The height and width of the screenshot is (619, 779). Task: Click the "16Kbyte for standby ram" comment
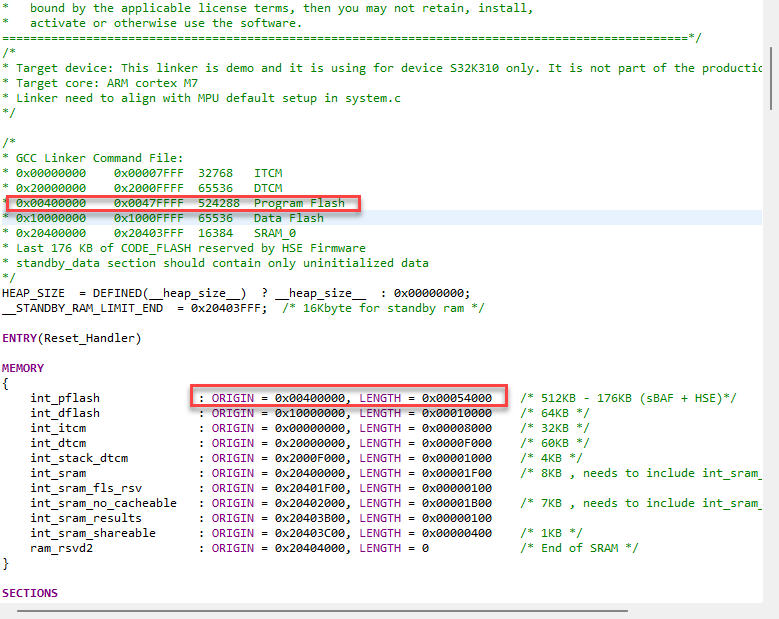383,309
